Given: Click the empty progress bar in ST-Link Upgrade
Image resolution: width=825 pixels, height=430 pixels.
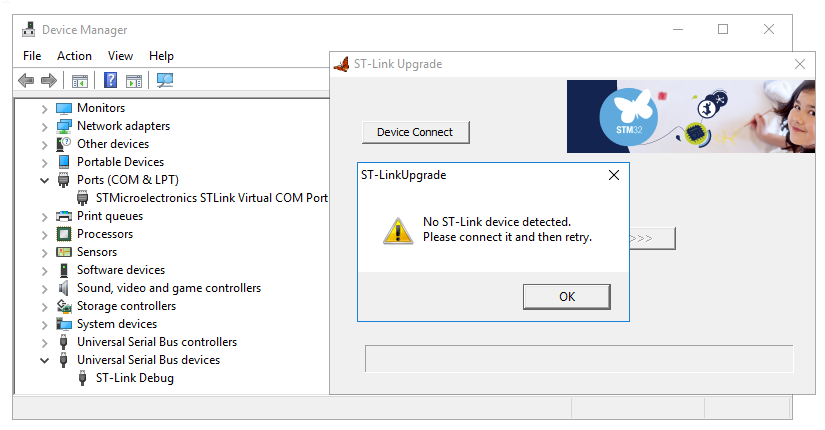Looking at the screenshot, I should point(578,359).
